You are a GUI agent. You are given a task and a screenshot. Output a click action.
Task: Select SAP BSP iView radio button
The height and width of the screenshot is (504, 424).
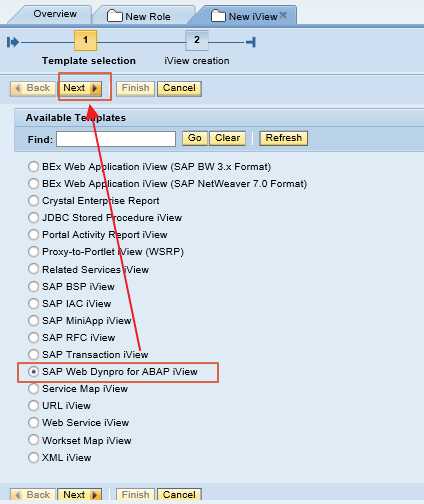click(33, 286)
